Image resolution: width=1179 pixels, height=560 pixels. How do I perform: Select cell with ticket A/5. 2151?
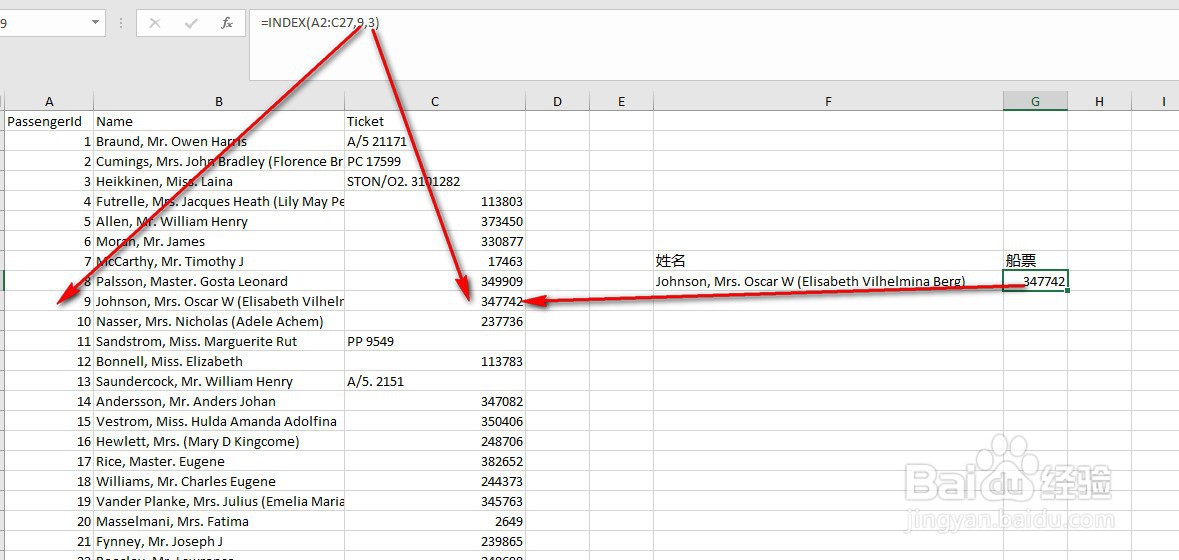pyautogui.click(x=435, y=381)
